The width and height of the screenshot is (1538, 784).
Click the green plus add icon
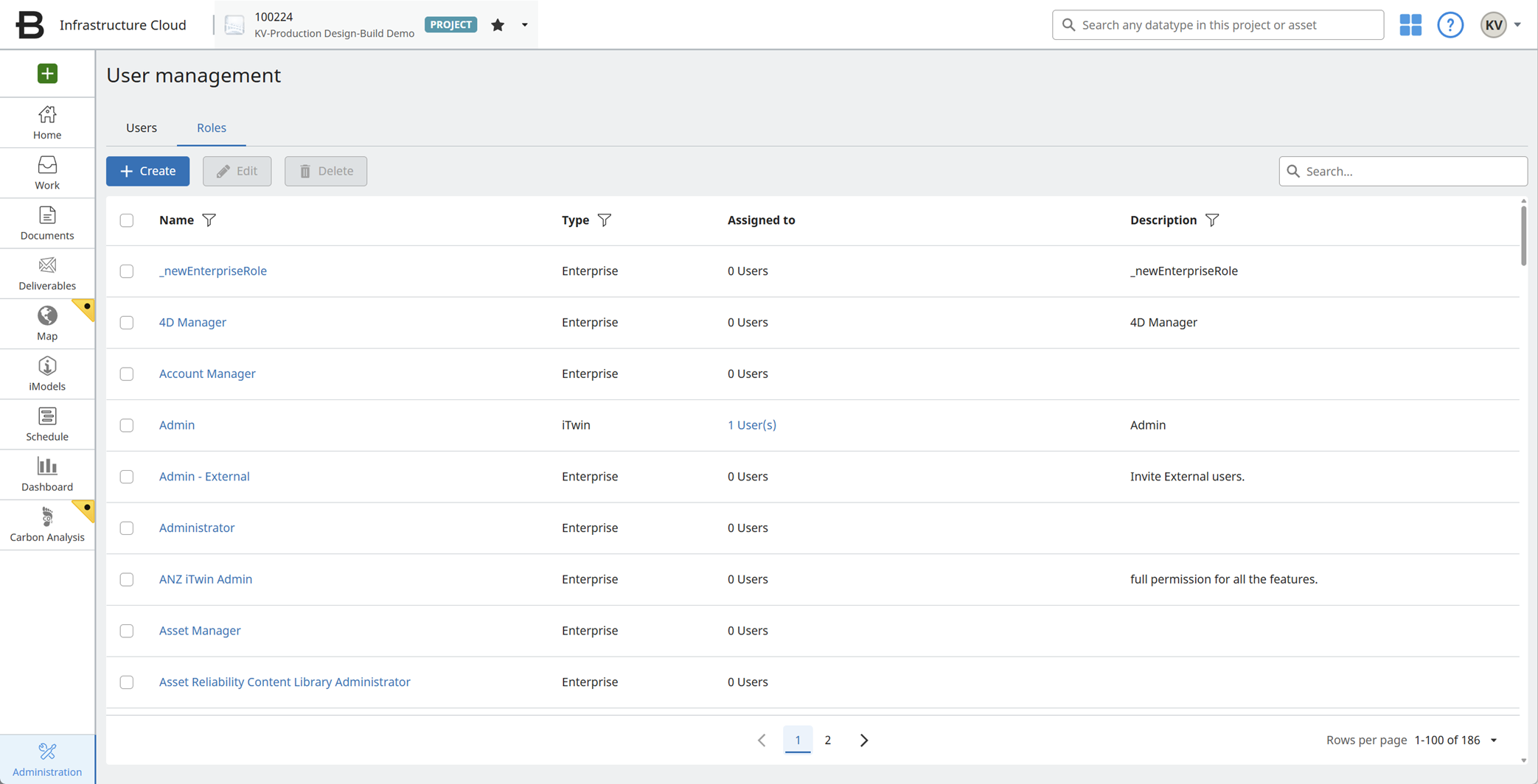47,74
